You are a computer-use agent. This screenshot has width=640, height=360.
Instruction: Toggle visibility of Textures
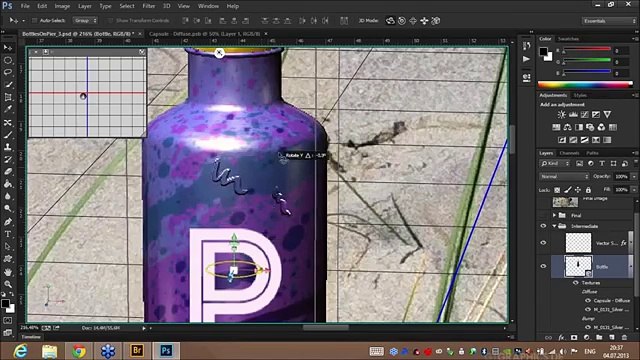click(x=576, y=282)
